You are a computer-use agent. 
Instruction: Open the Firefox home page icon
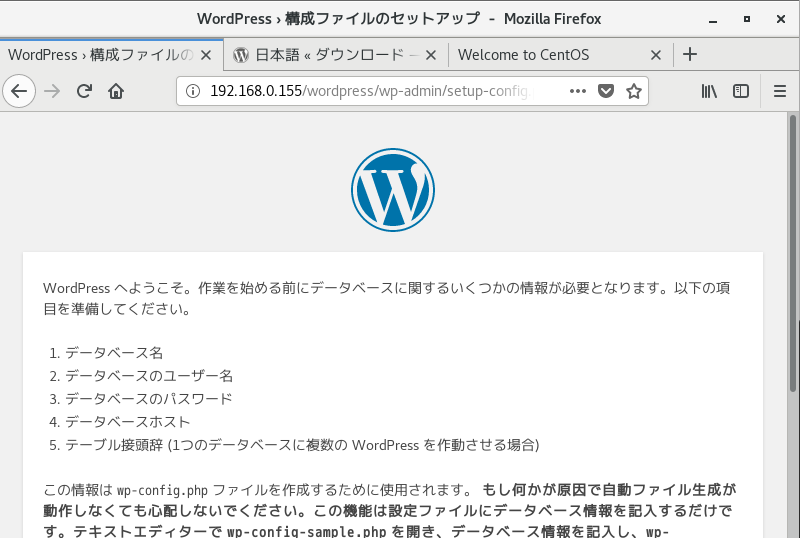[116, 91]
